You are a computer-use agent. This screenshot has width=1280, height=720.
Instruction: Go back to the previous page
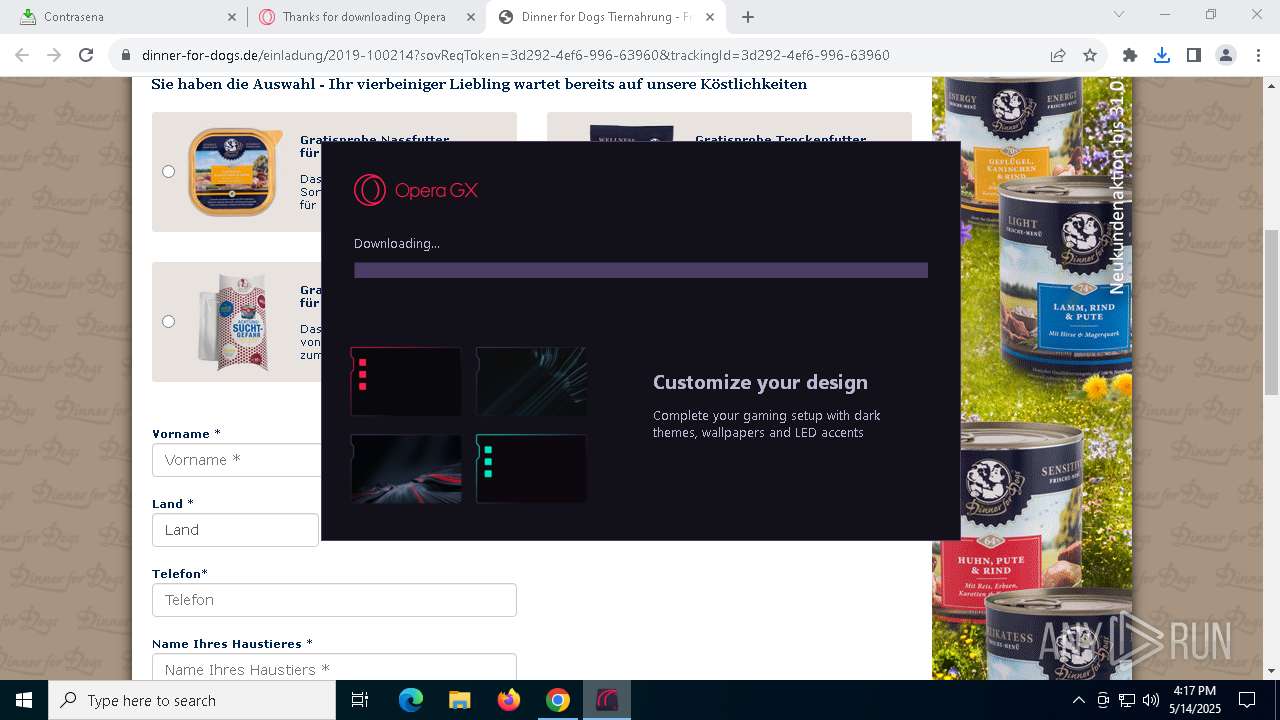click(24, 55)
